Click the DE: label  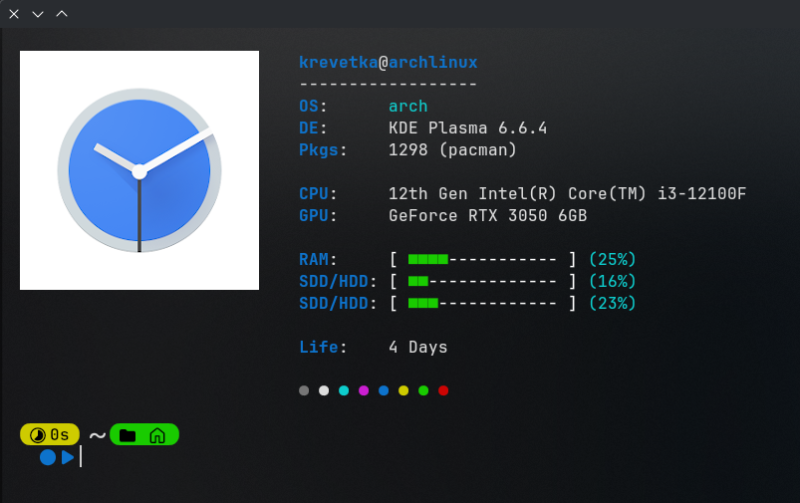click(x=313, y=128)
